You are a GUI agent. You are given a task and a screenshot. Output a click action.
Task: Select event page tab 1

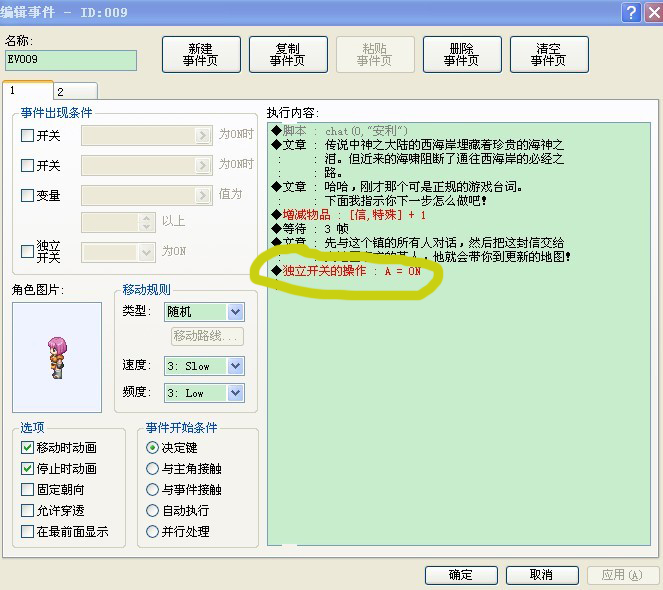[x=28, y=90]
